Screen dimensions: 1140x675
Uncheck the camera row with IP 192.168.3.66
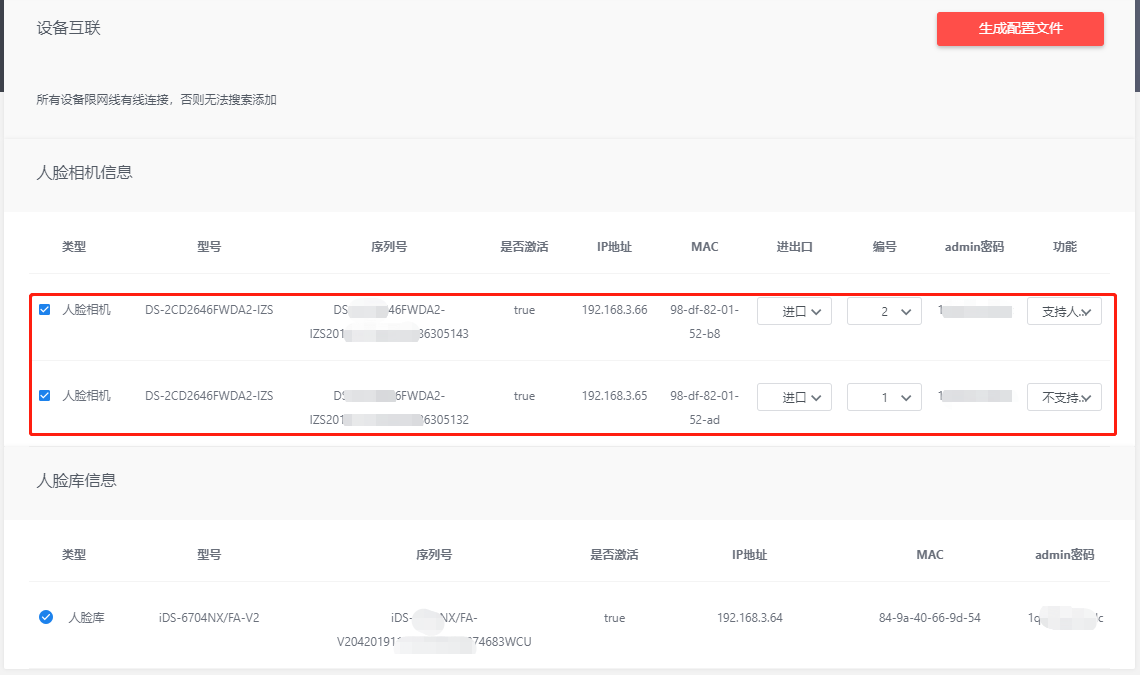[x=44, y=309]
